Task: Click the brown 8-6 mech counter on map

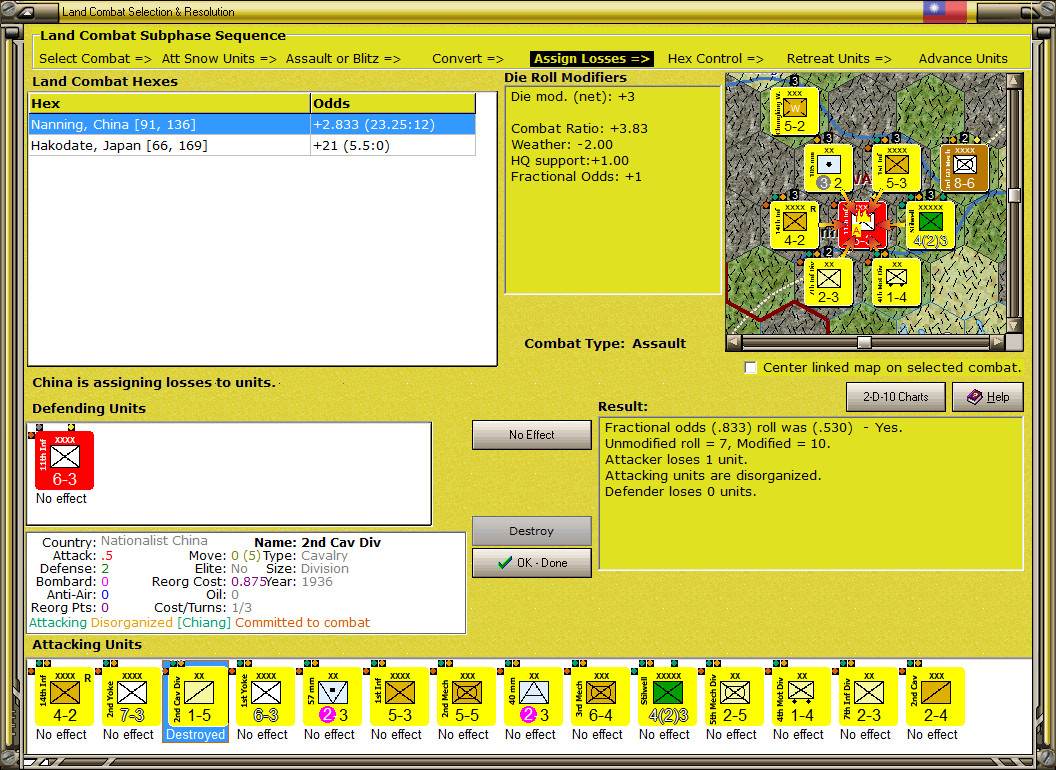Action: tap(964, 168)
